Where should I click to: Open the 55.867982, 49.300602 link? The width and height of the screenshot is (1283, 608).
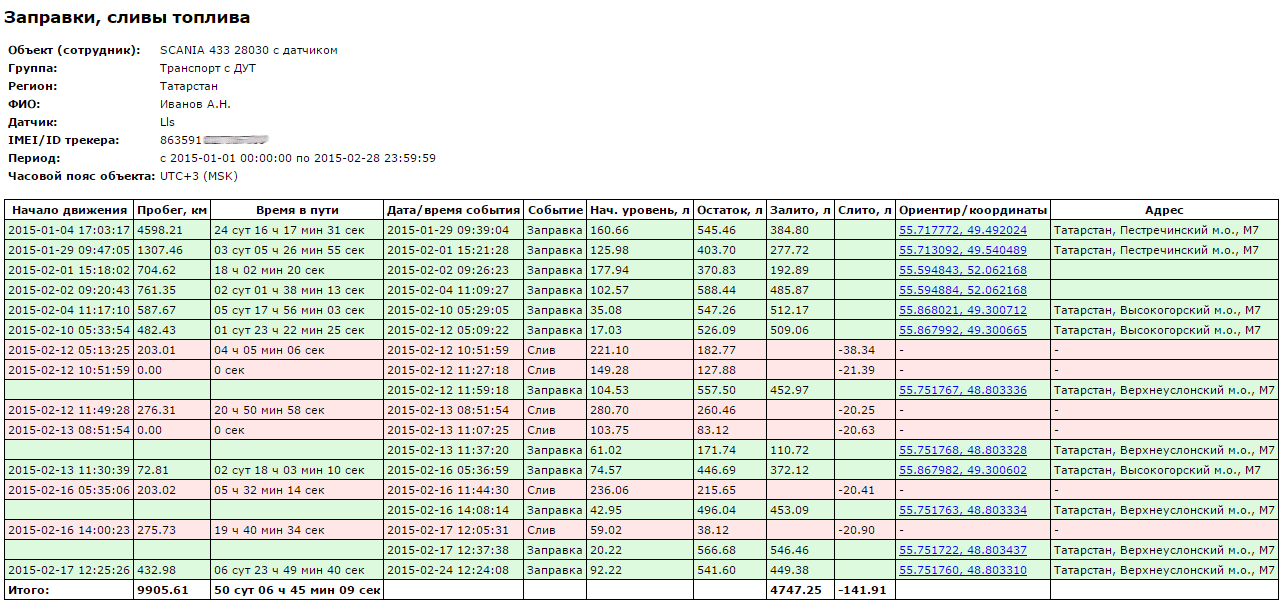tap(962, 470)
